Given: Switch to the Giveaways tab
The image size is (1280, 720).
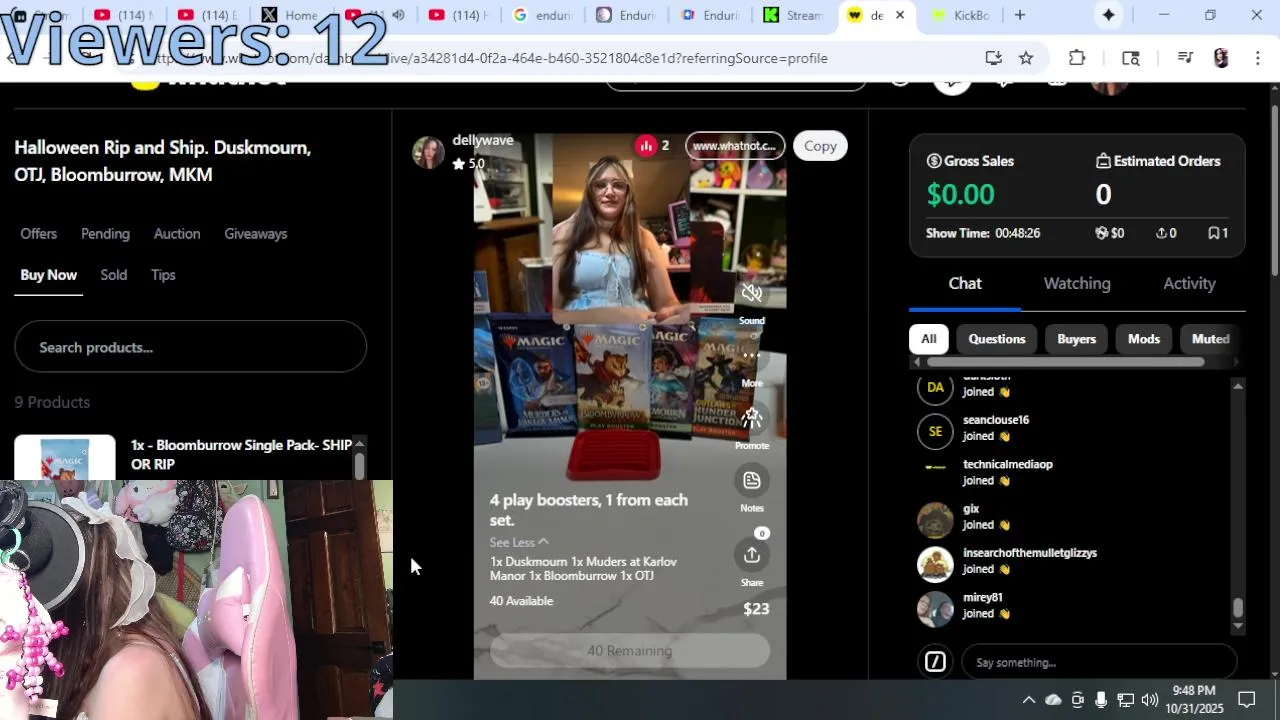Looking at the screenshot, I should pyautogui.click(x=255, y=233).
